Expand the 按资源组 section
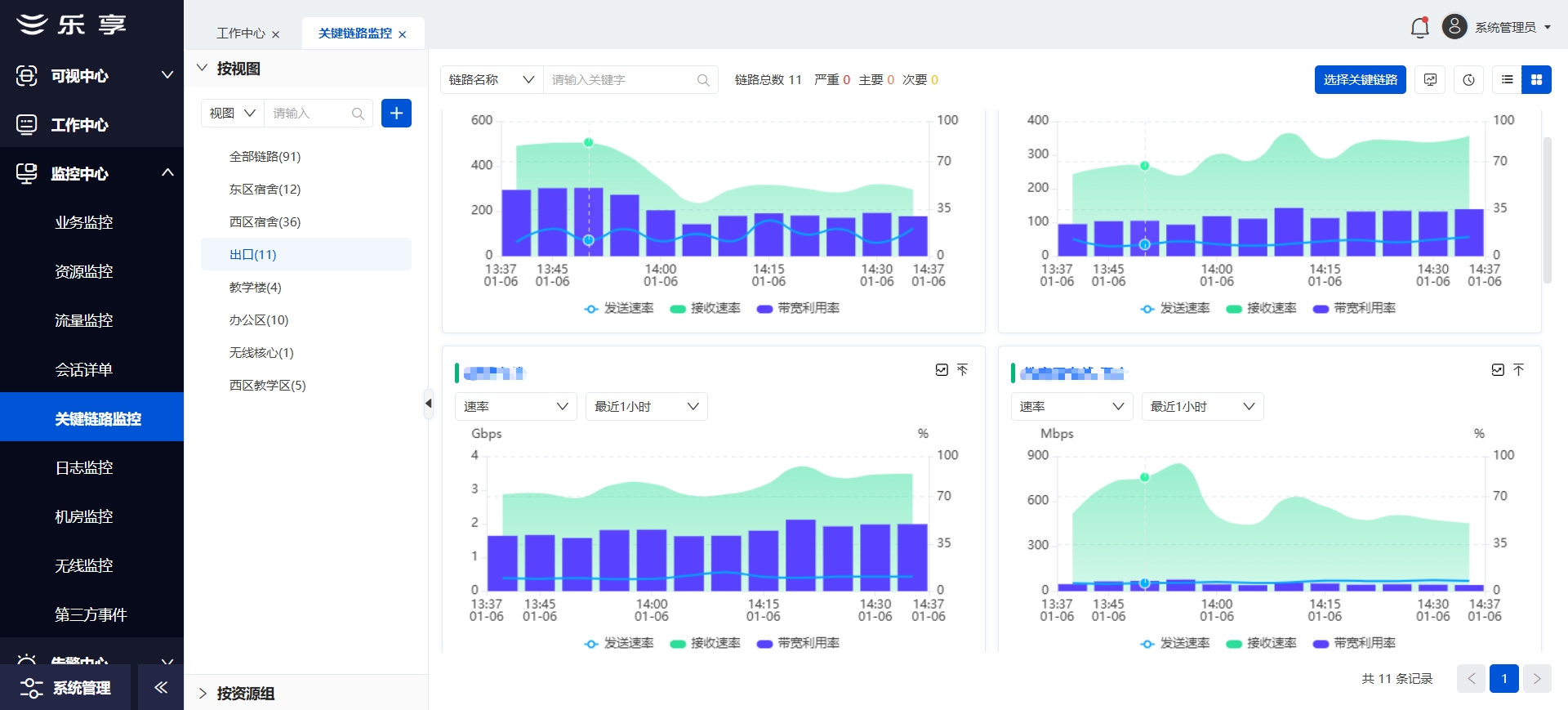This screenshot has width=1568, height=710. [x=245, y=693]
